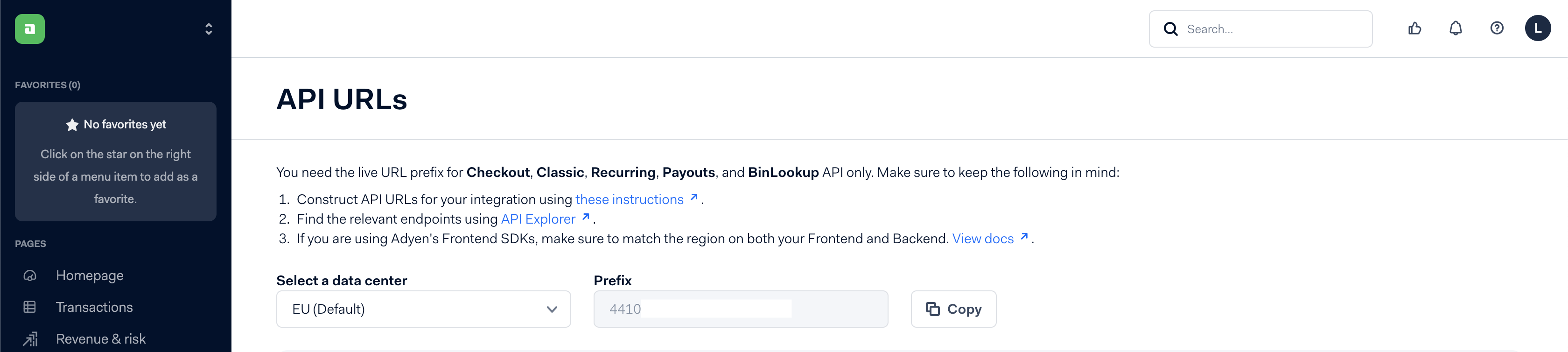Click the Prefix field
Screen dimensions: 1568x352
point(741,309)
